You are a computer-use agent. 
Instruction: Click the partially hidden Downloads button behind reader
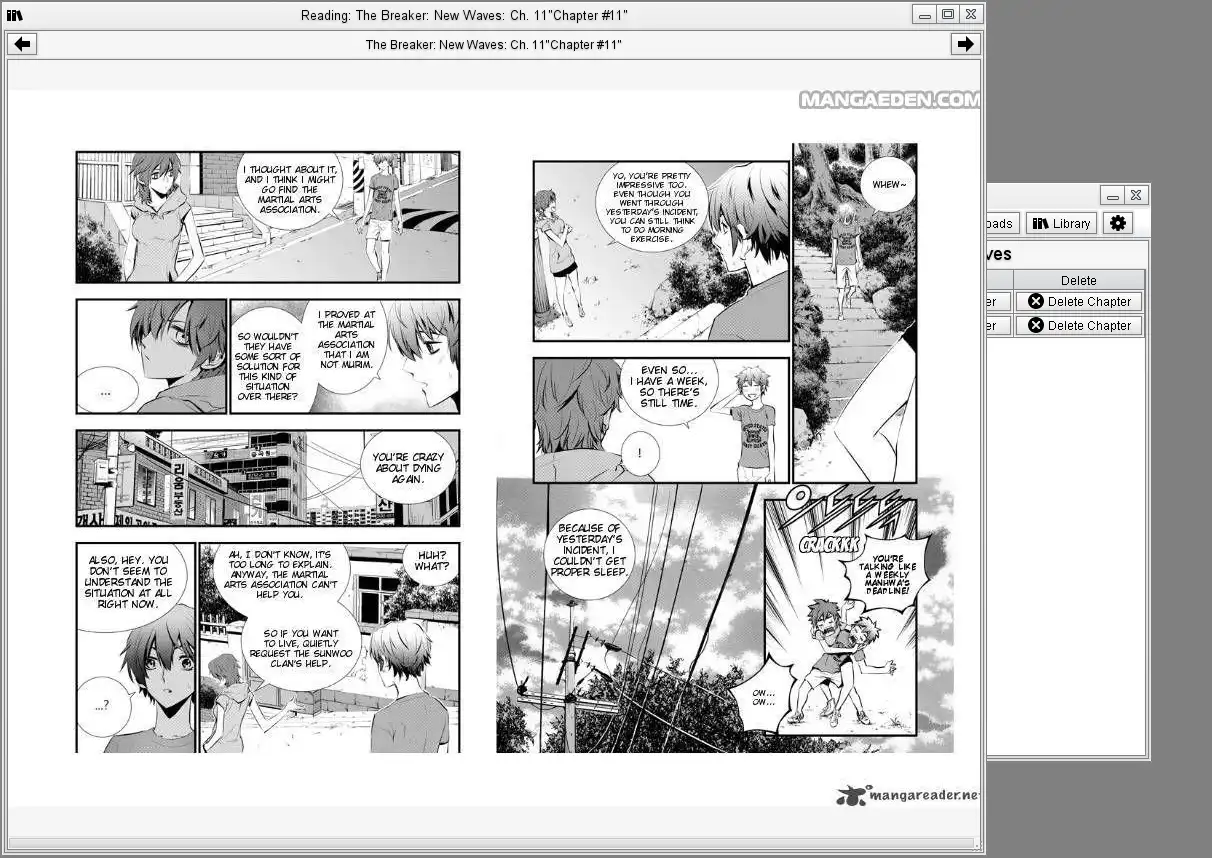point(1002,223)
